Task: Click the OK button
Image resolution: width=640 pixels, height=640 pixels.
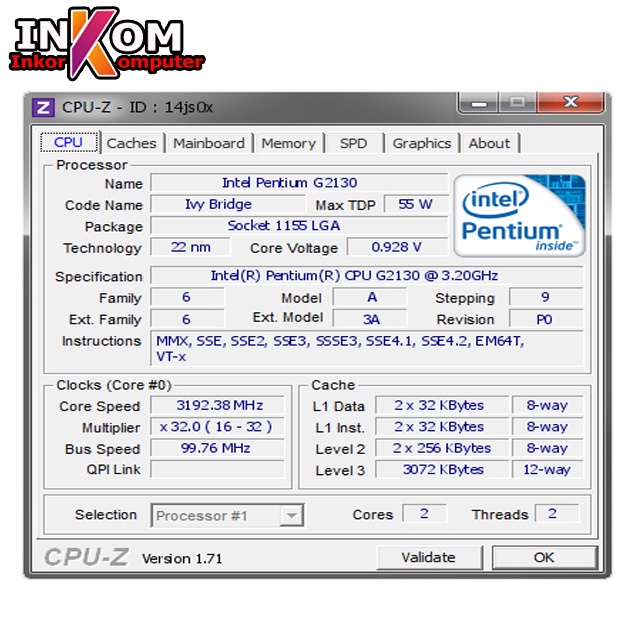Action: click(545, 558)
